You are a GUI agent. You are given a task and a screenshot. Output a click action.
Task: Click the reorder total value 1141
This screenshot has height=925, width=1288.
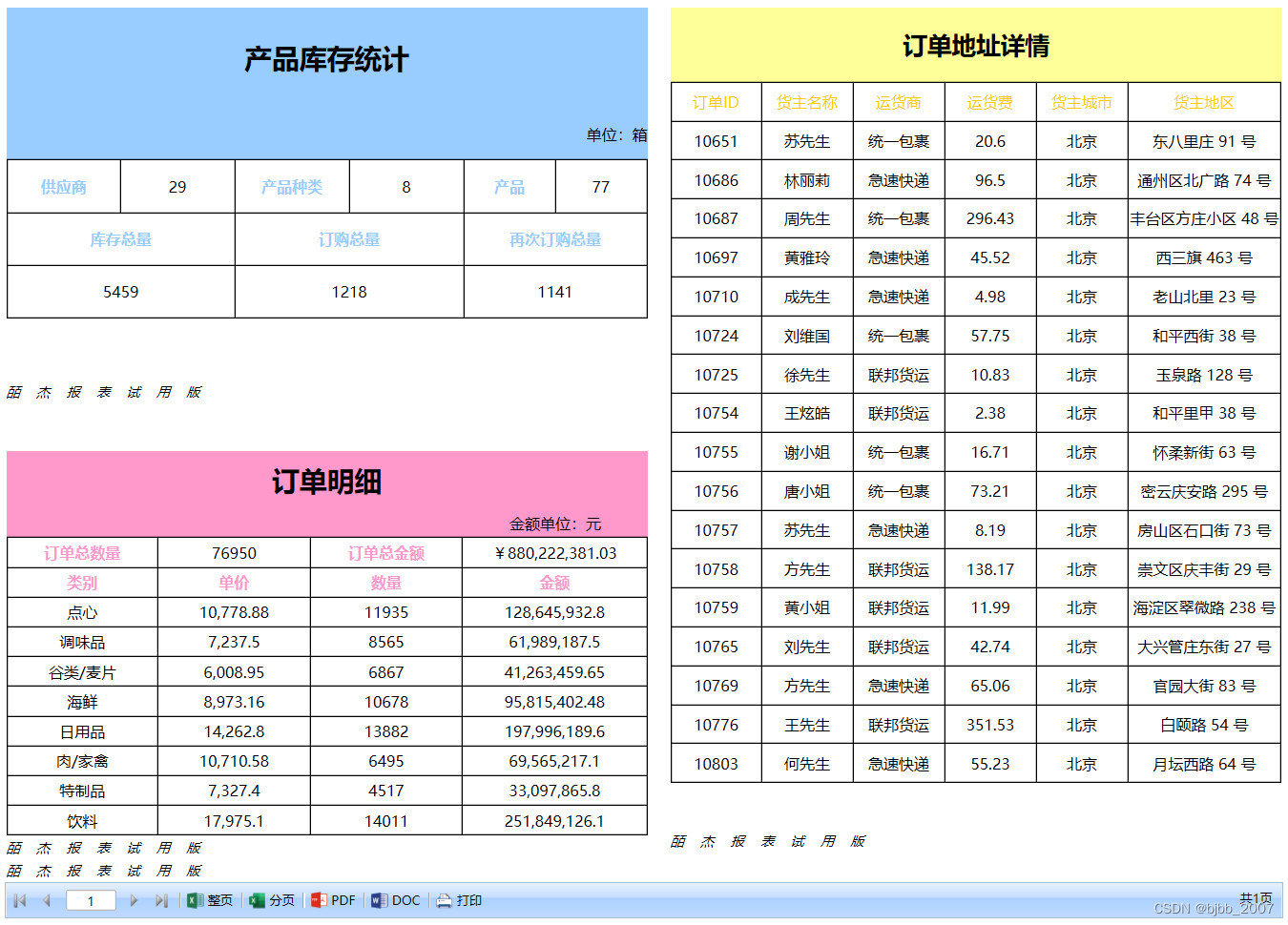555,292
